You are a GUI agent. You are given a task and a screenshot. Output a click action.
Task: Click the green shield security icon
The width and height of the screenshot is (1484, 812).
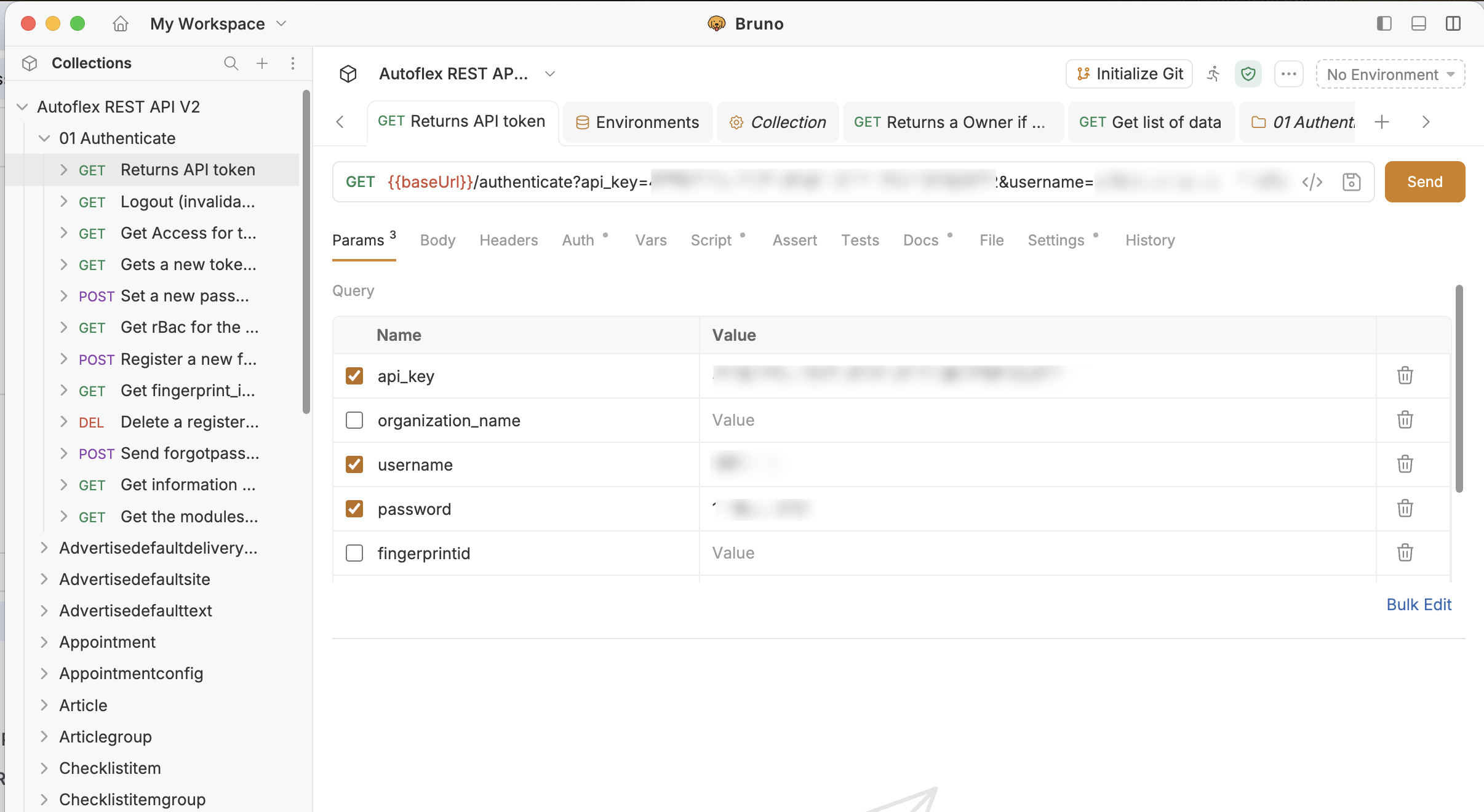point(1248,74)
